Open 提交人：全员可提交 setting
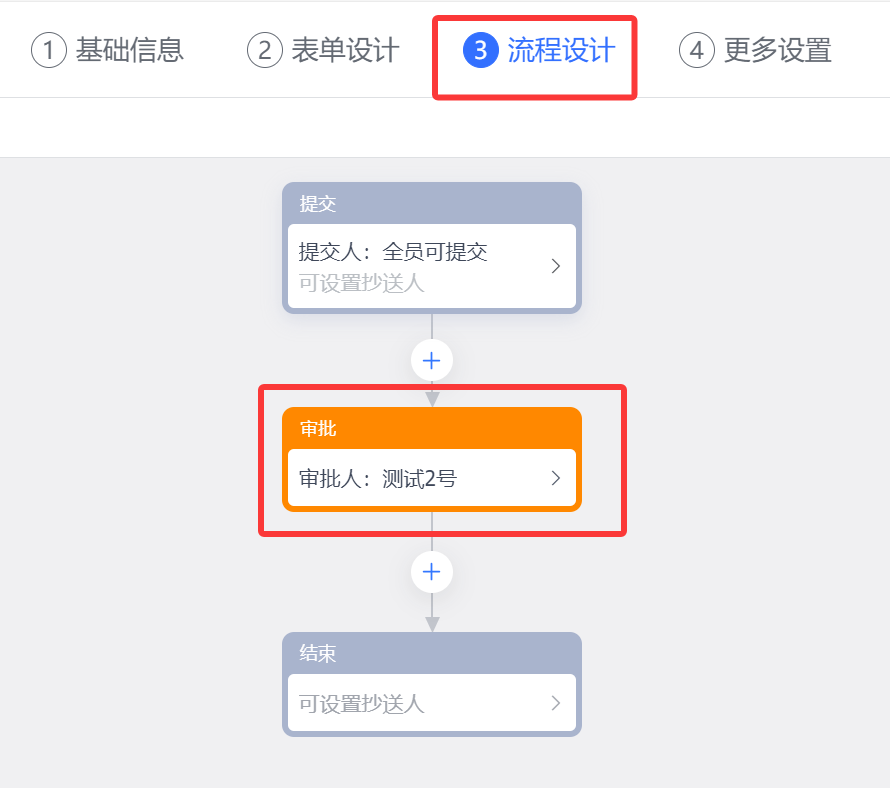Viewport: 890px width, 788px height. [x=393, y=252]
